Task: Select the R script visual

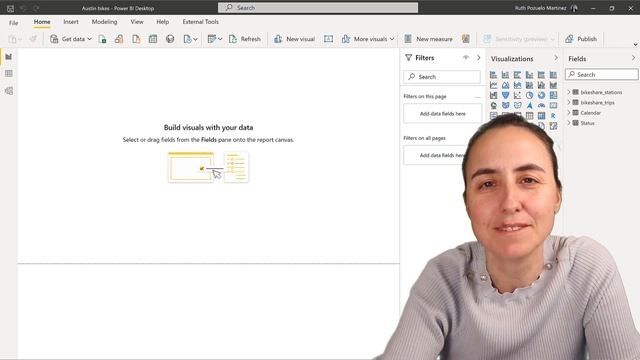Action: pos(553,116)
